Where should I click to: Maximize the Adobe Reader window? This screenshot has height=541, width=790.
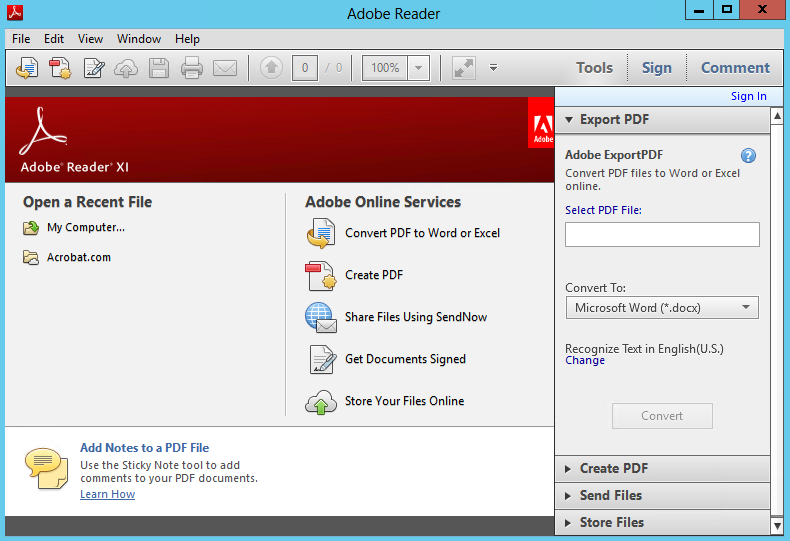coord(727,10)
